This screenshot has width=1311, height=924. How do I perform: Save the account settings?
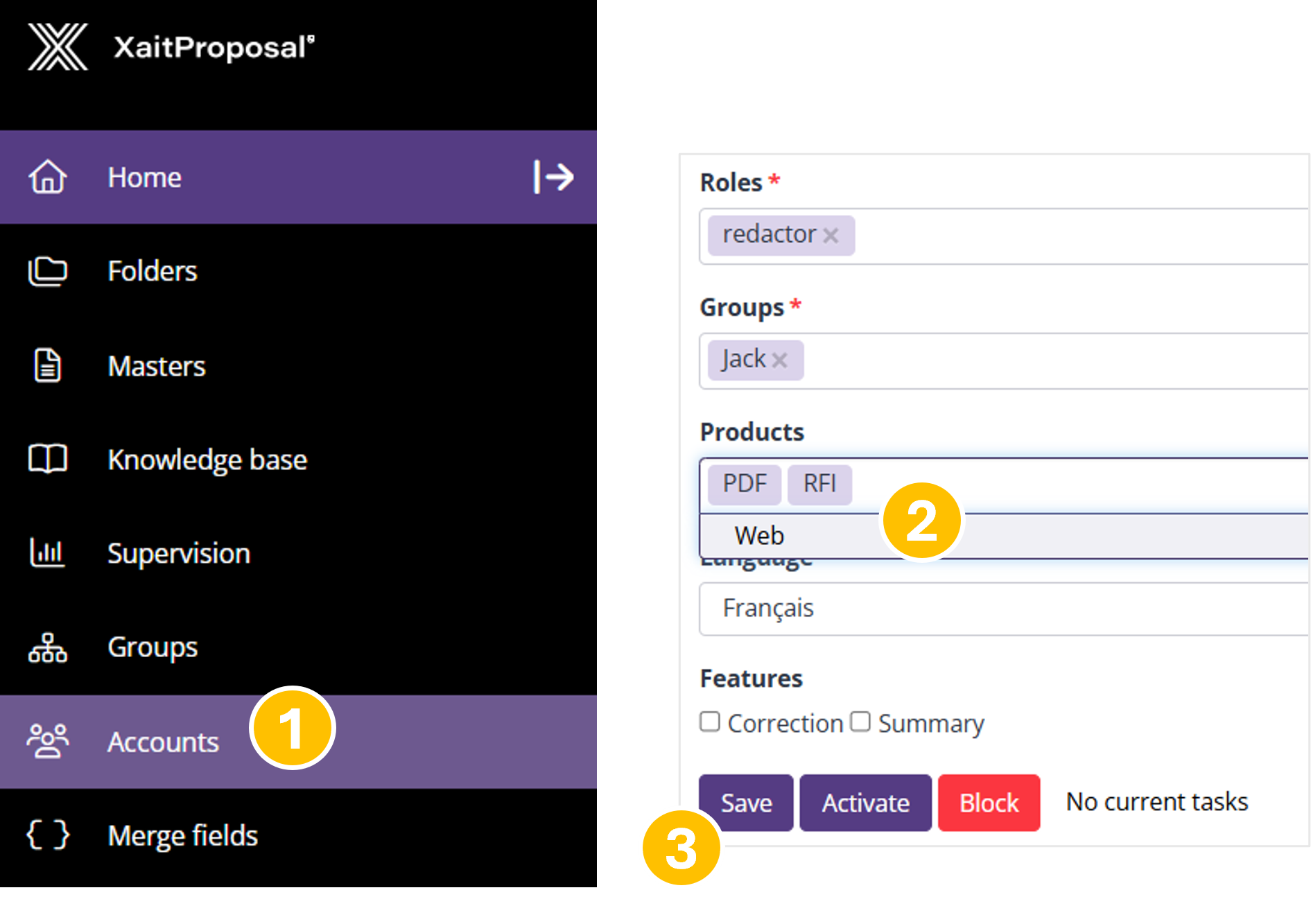pyautogui.click(x=746, y=803)
